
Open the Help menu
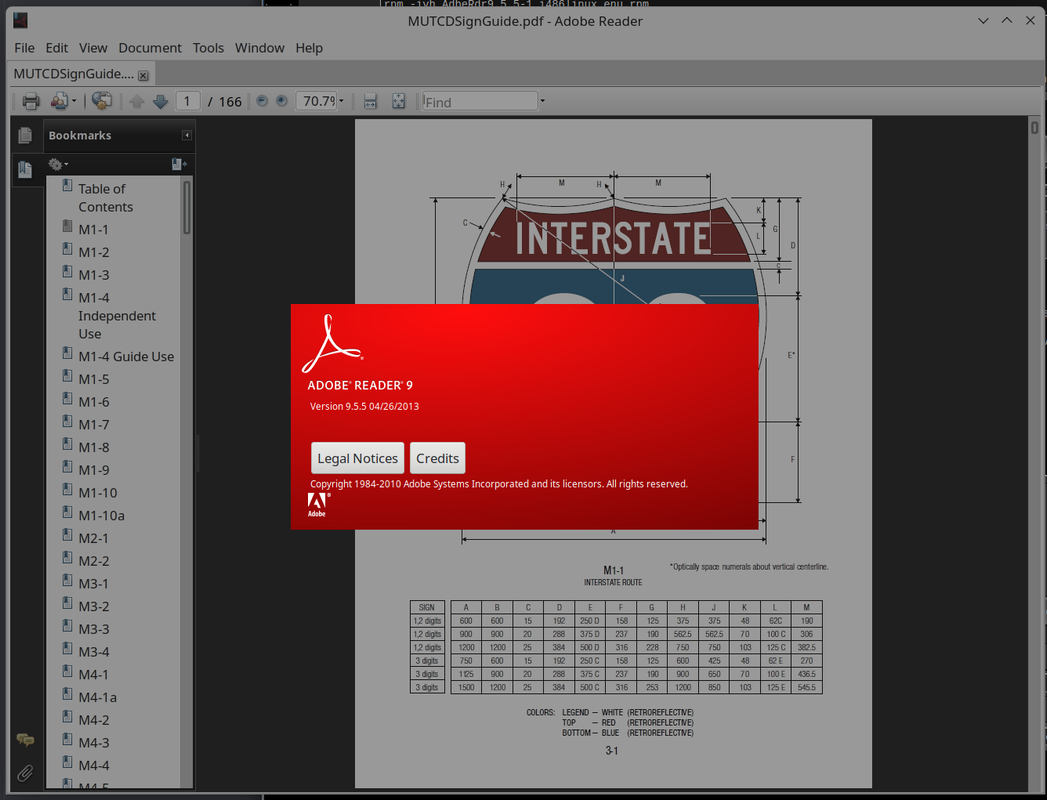(309, 48)
